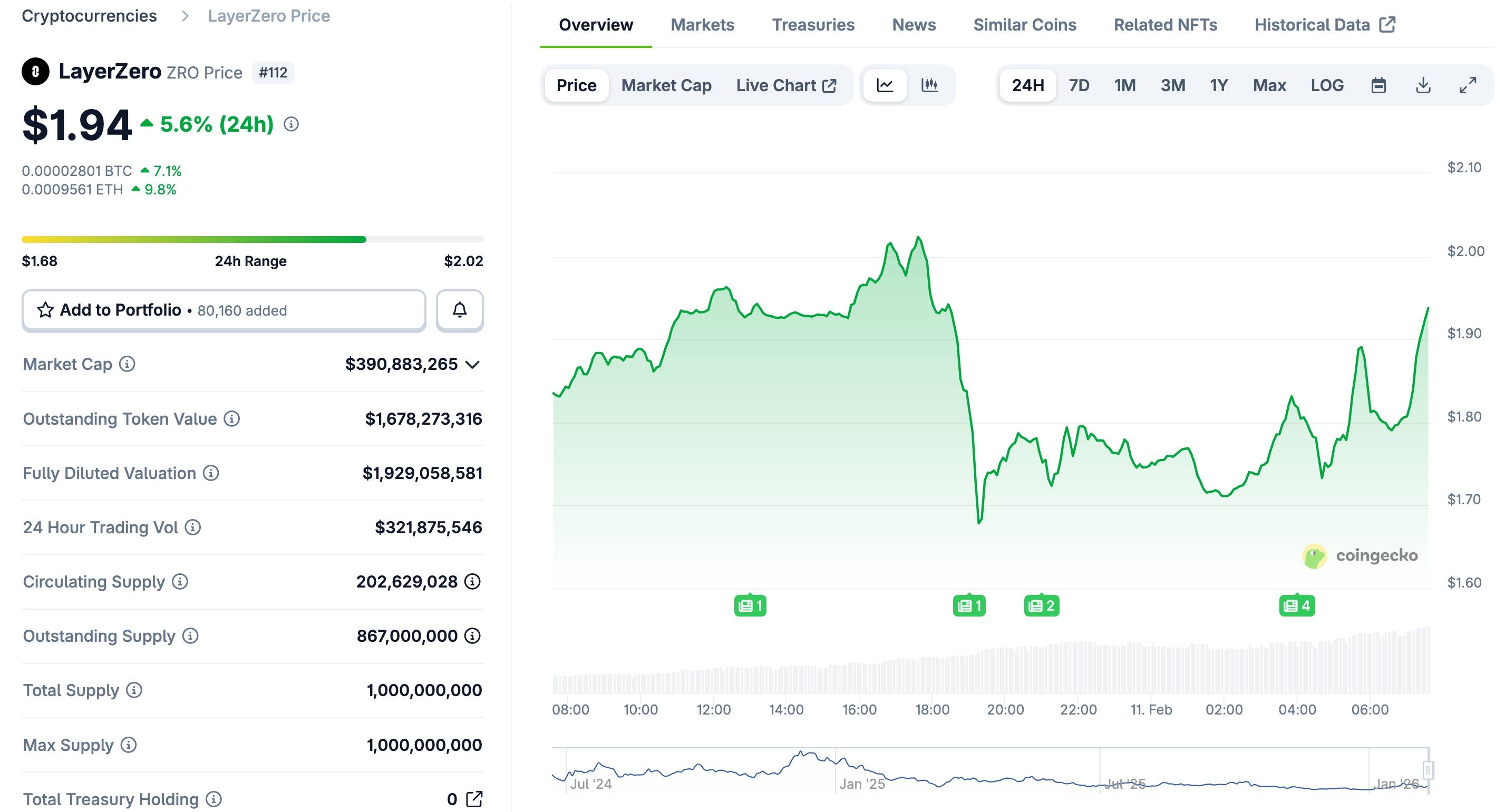Switch to candlestick chart view icon
The height and width of the screenshot is (812, 1505).
pyautogui.click(x=929, y=85)
